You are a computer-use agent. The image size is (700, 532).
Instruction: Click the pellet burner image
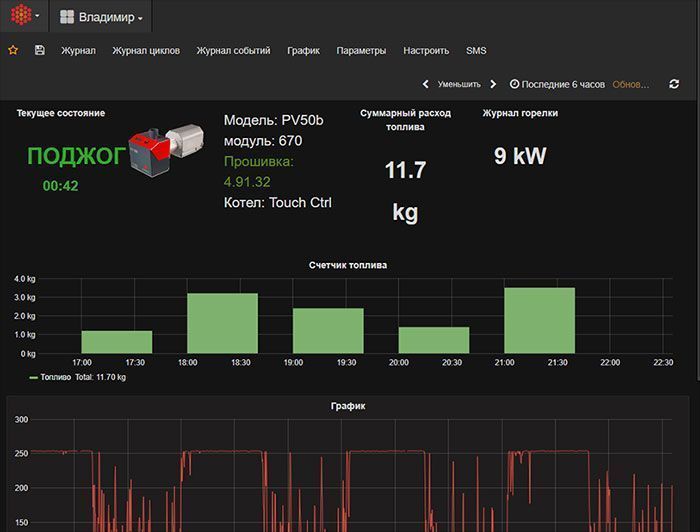tap(167, 150)
